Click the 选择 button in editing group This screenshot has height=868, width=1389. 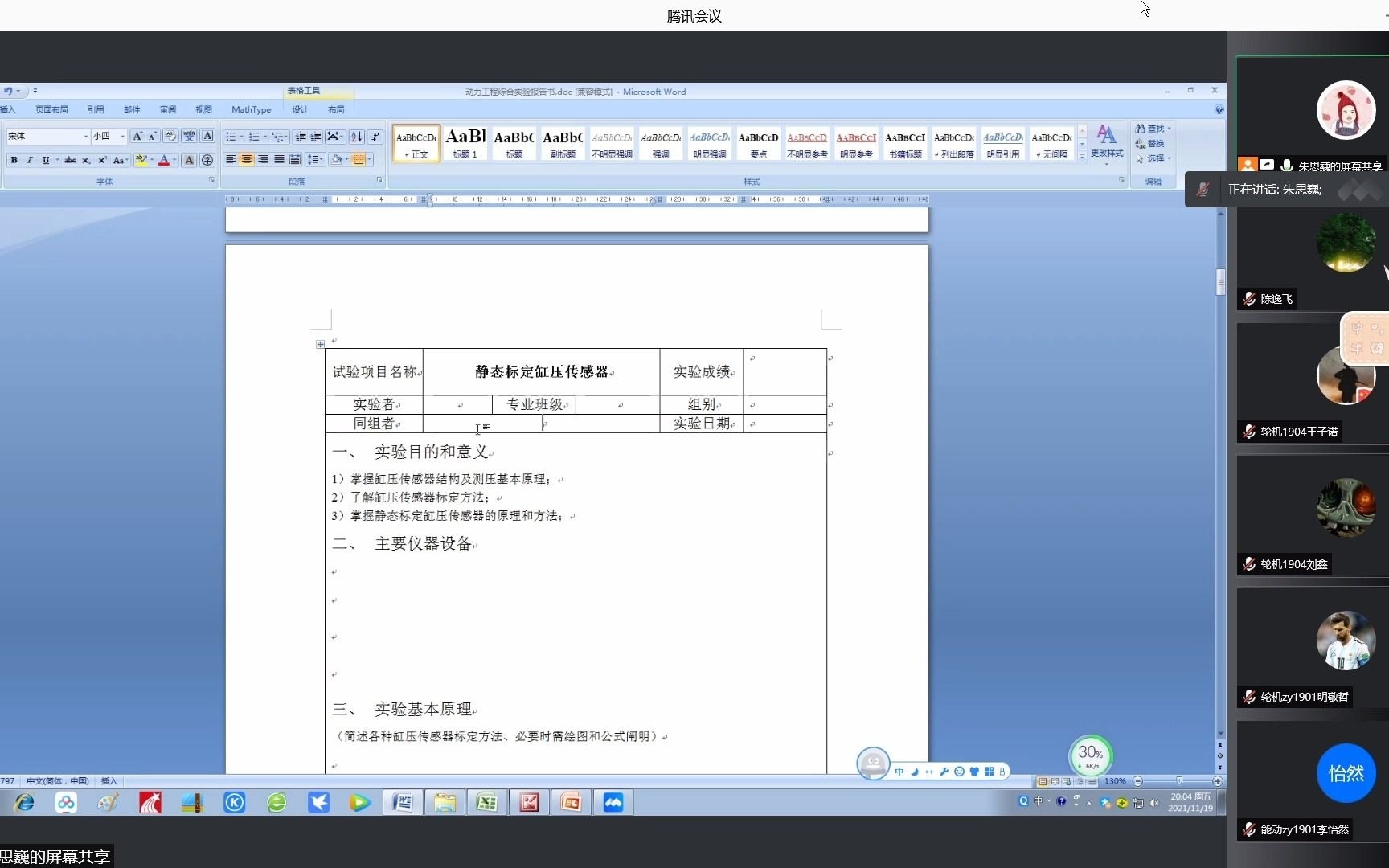[1153, 158]
